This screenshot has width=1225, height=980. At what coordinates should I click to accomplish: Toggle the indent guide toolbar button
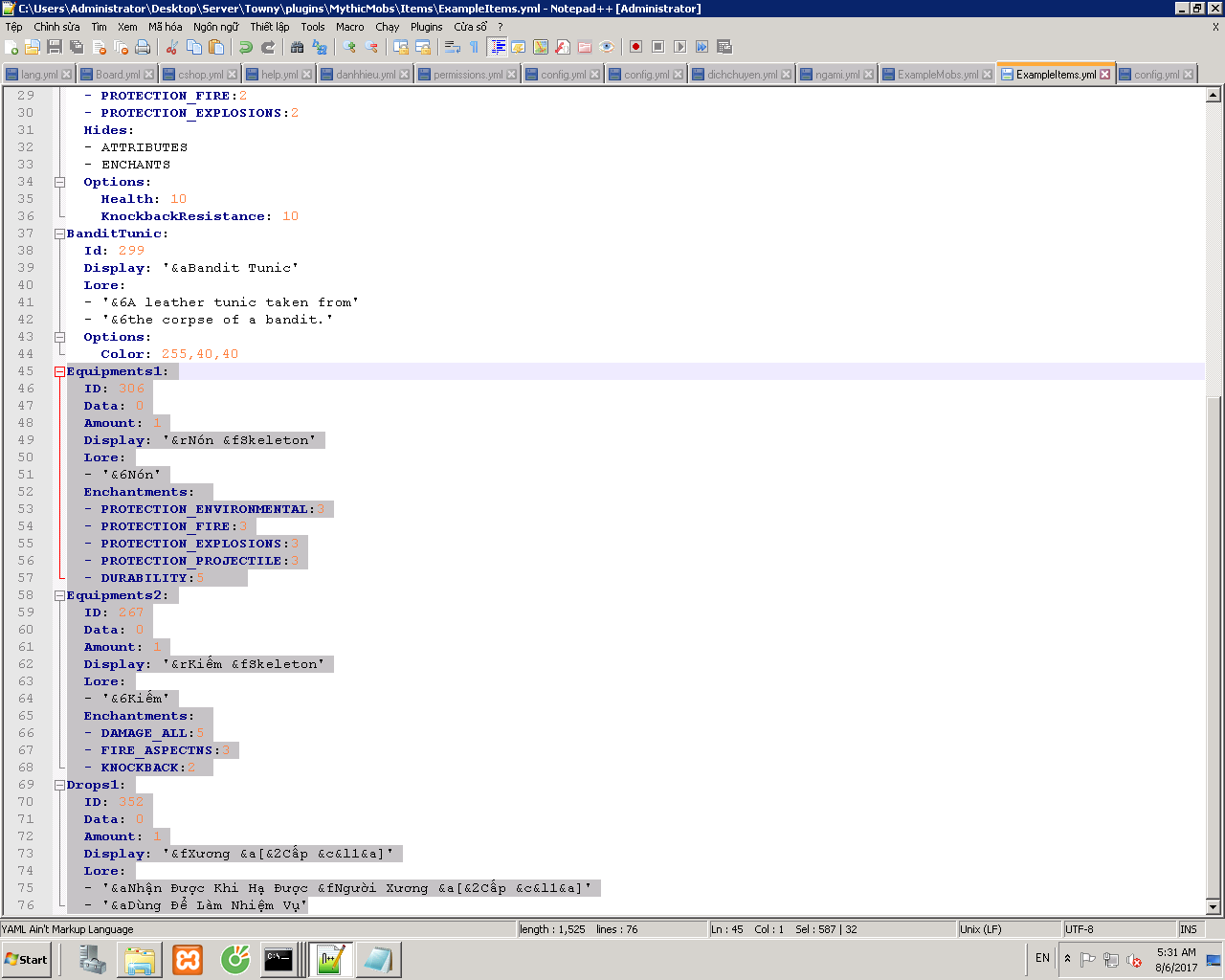coord(498,47)
